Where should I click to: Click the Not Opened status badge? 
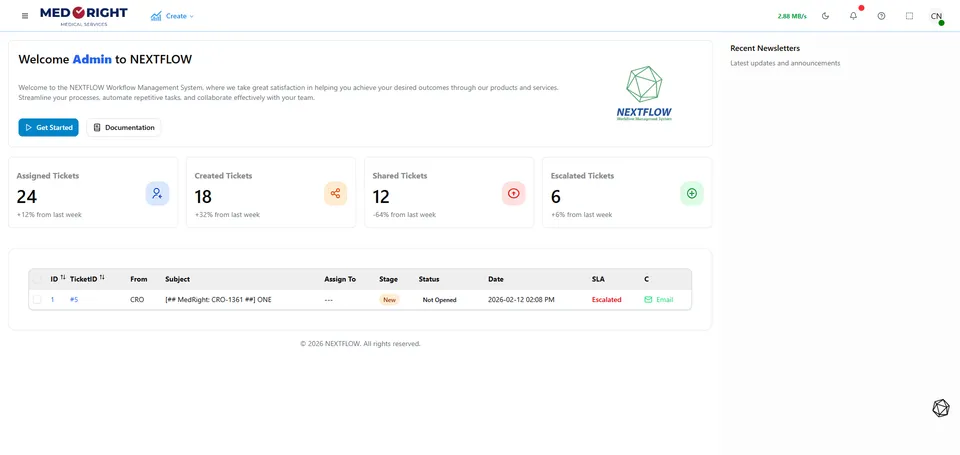click(440, 299)
